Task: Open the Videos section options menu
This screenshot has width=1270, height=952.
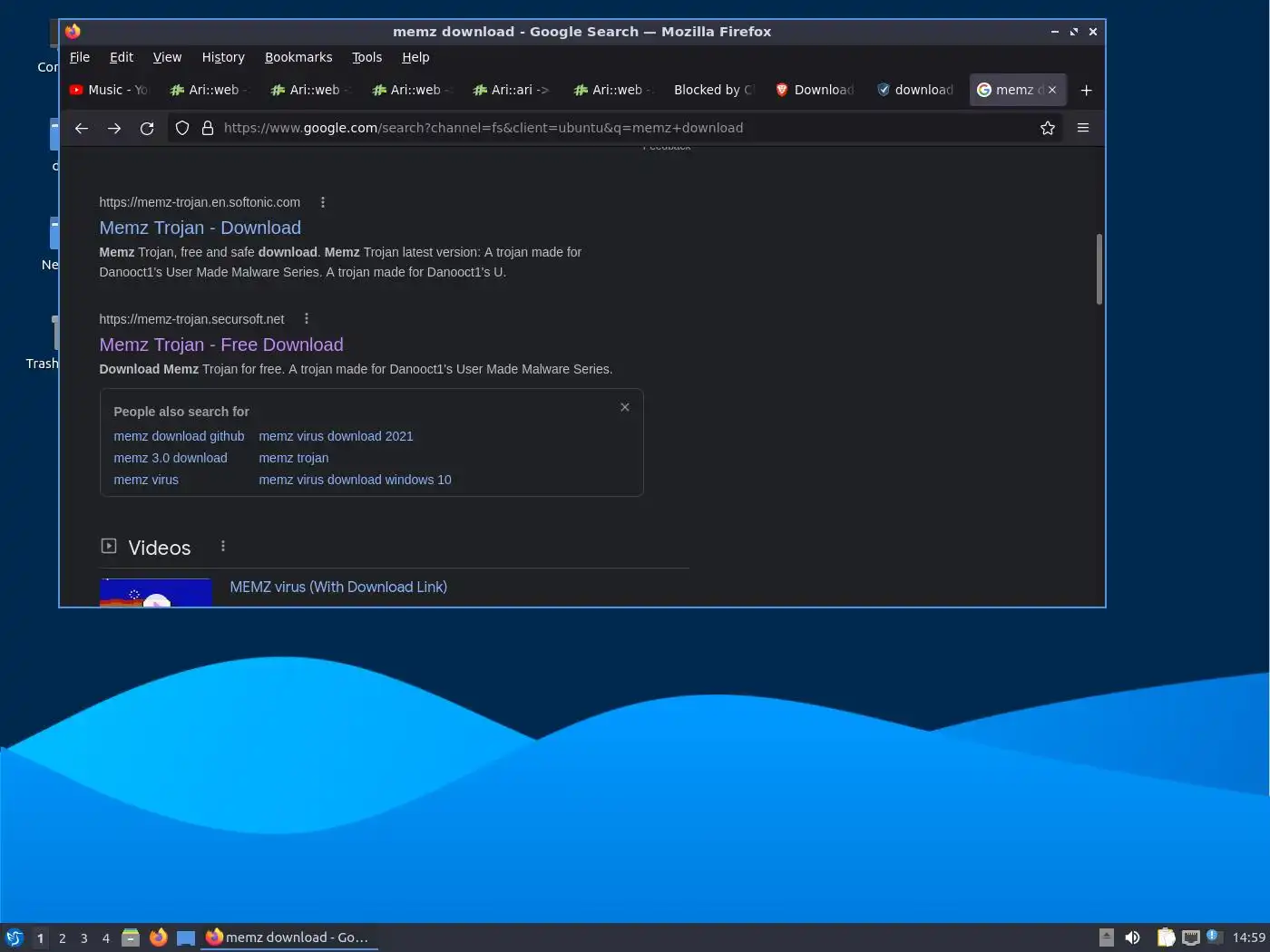Action: click(223, 546)
